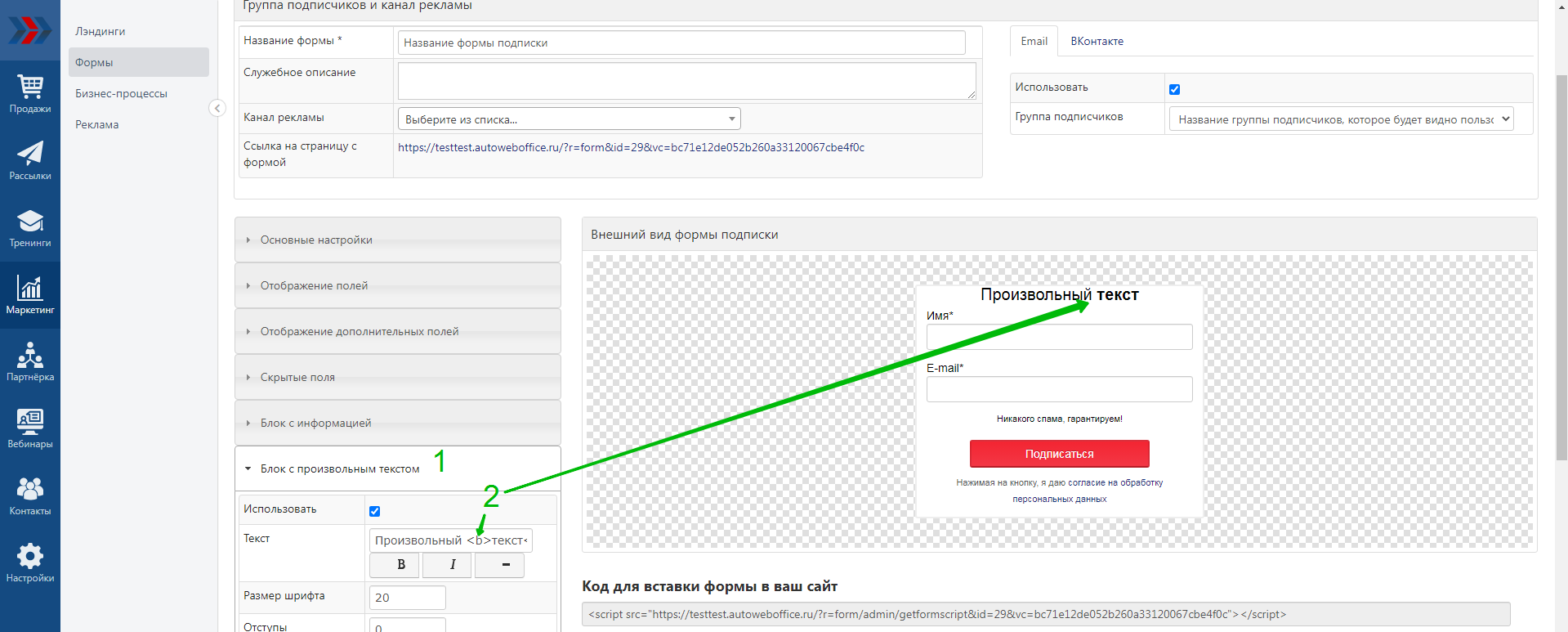This screenshot has height=632, width=1568.
Task: Open the Продажи shopping cart section
Action: [x=30, y=94]
